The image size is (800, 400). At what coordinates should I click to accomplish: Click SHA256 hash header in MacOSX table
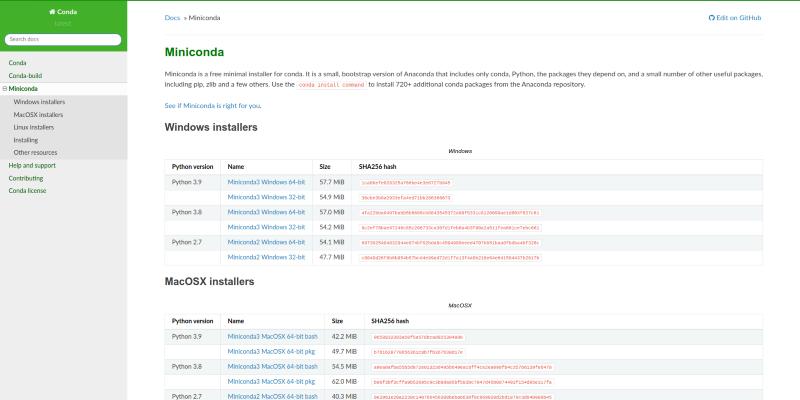tap(390, 321)
